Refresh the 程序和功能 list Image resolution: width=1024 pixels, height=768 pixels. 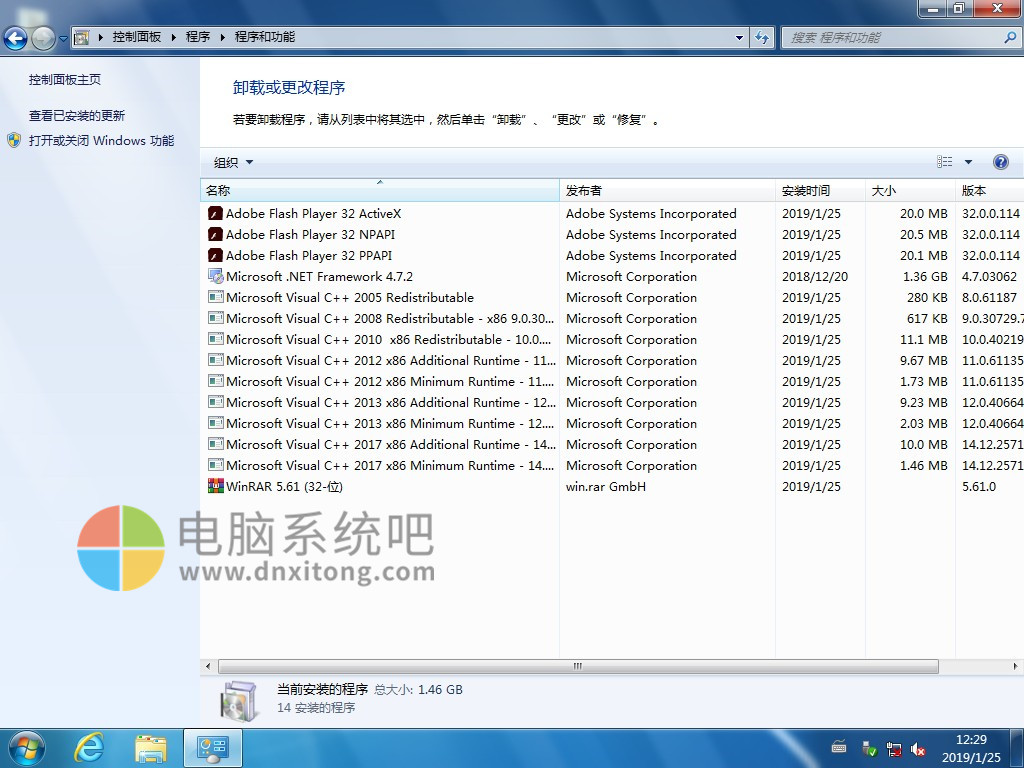click(761, 38)
